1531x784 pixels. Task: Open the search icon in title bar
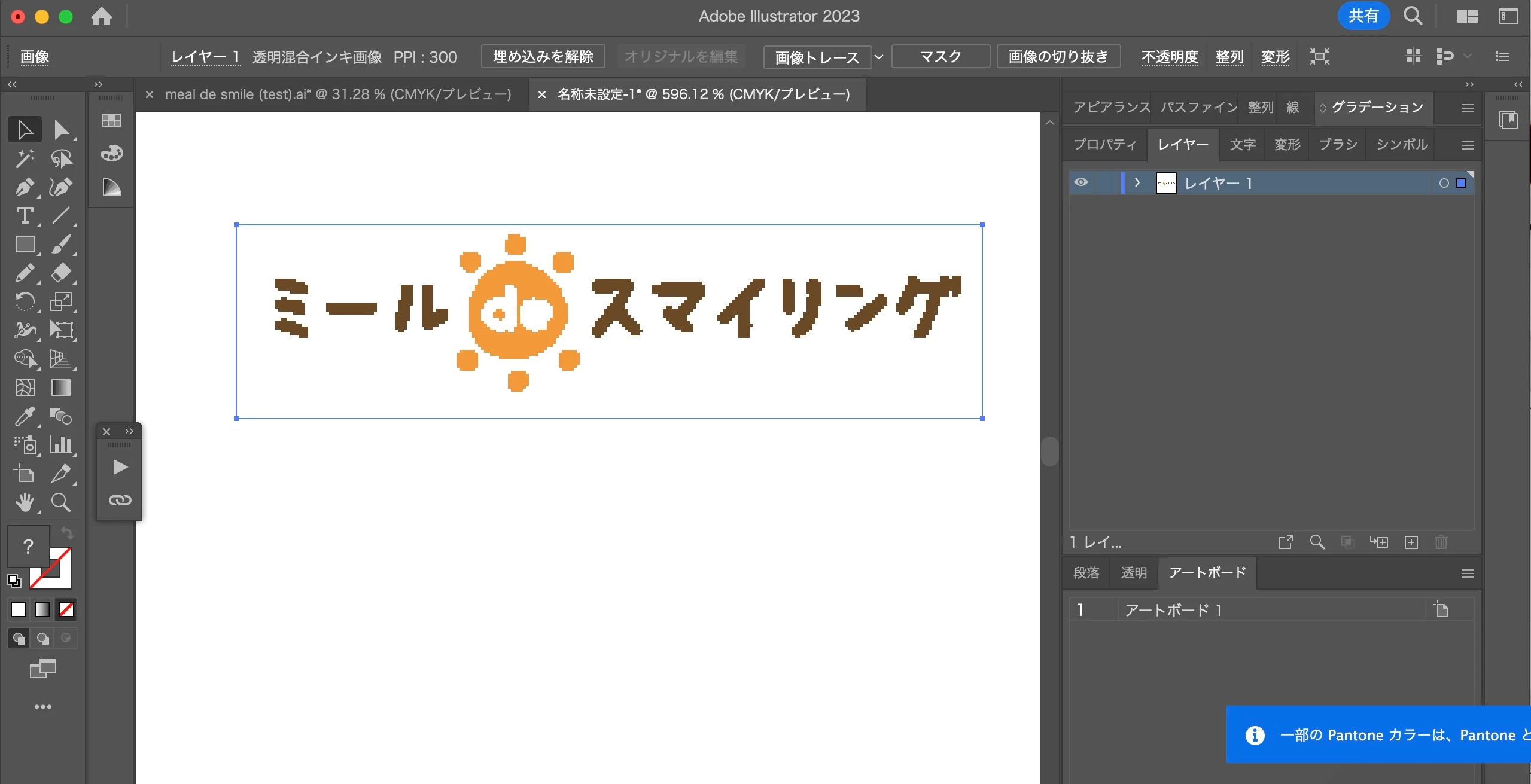click(x=1413, y=16)
